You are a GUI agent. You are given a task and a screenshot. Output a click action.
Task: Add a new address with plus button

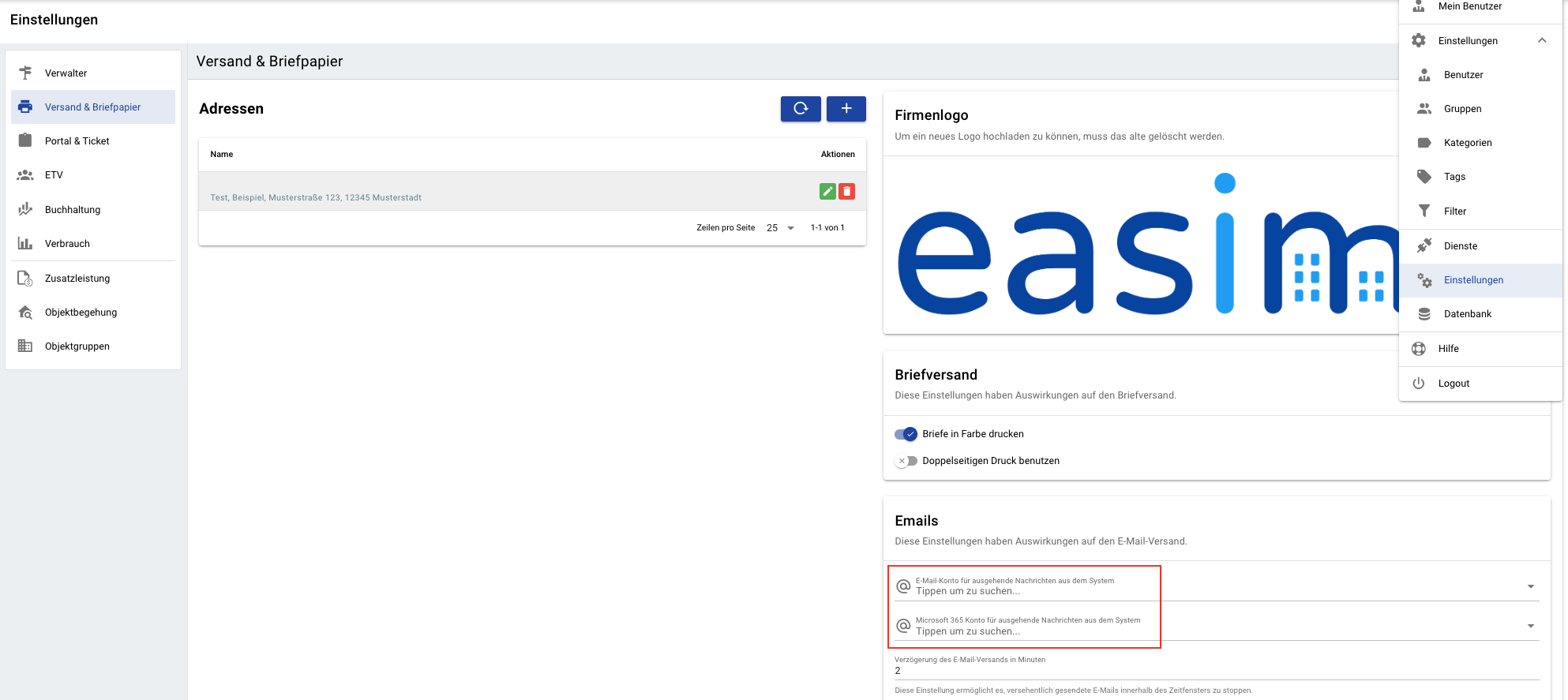(x=846, y=109)
